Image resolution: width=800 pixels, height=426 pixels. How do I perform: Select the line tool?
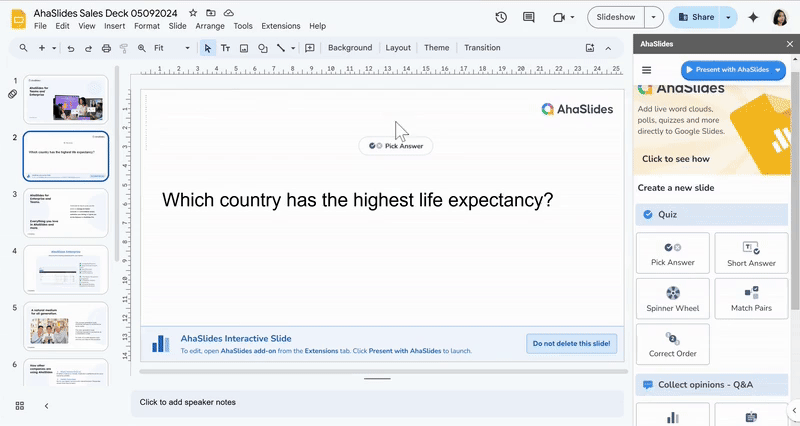click(x=281, y=48)
